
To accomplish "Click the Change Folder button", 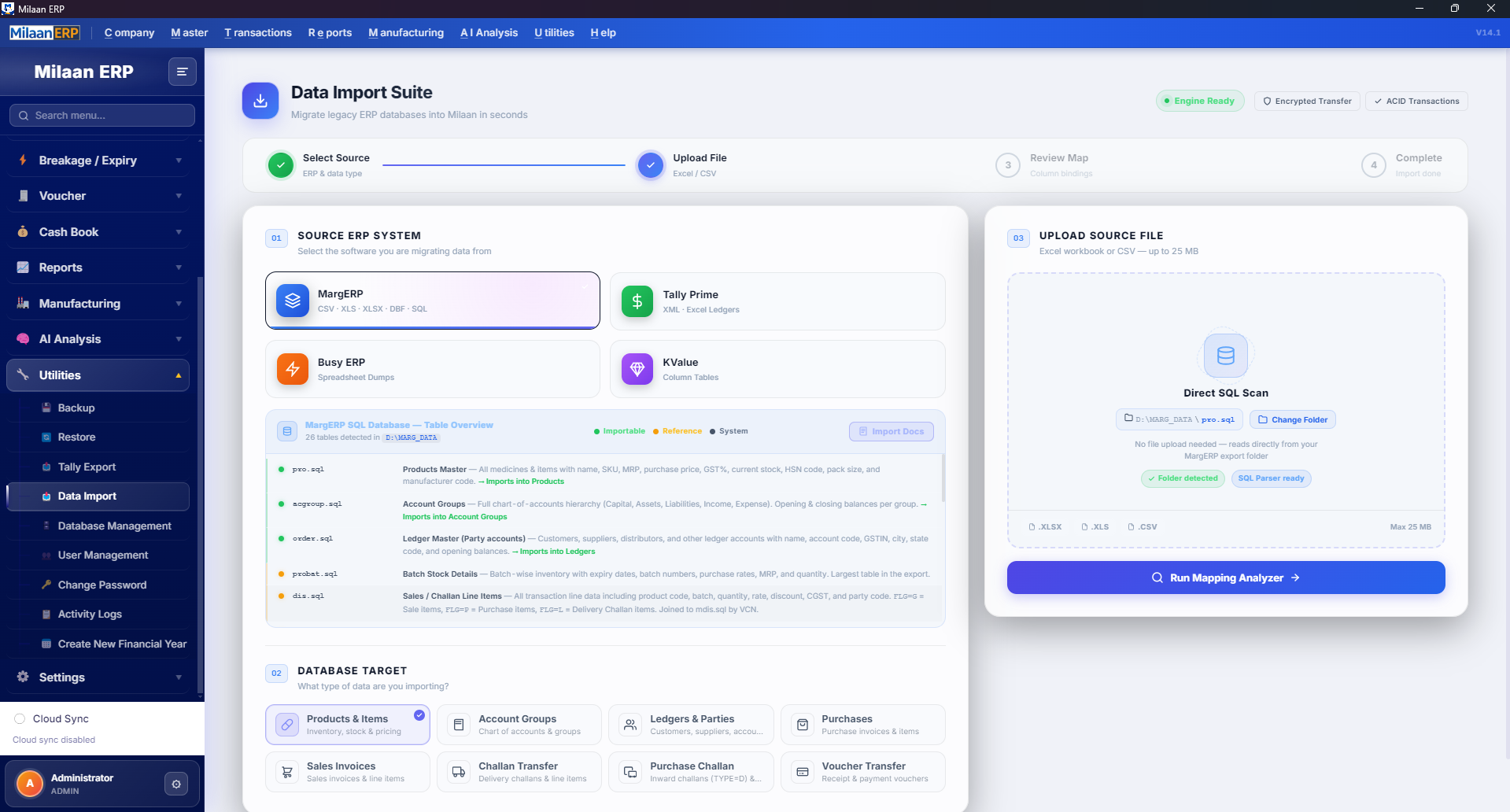I will pos(1292,419).
